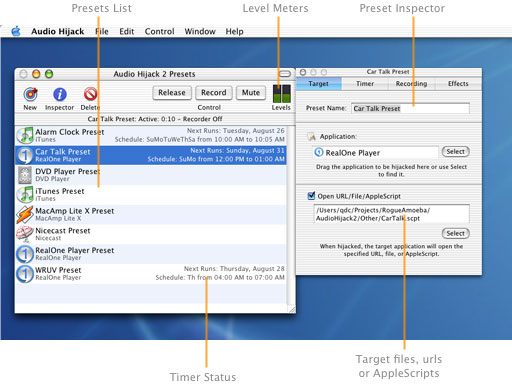The height and width of the screenshot is (391, 512).
Task: Click the iTunes Preset icon
Action: [x=25, y=194]
